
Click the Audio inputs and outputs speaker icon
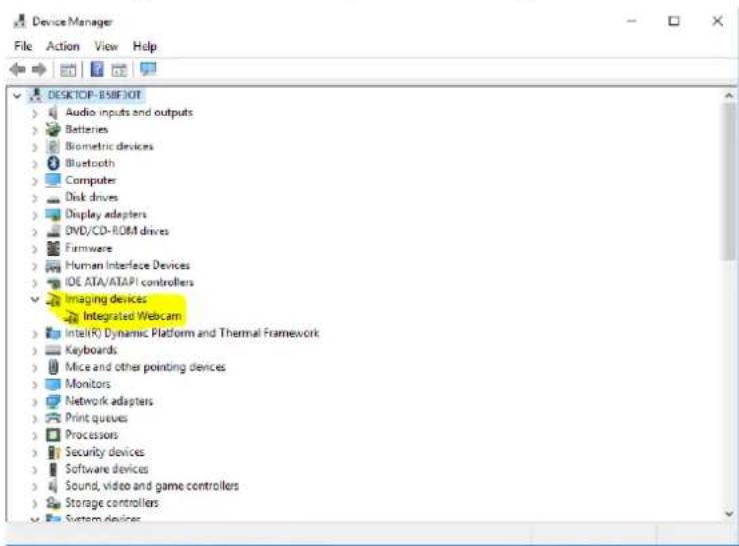(53, 112)
